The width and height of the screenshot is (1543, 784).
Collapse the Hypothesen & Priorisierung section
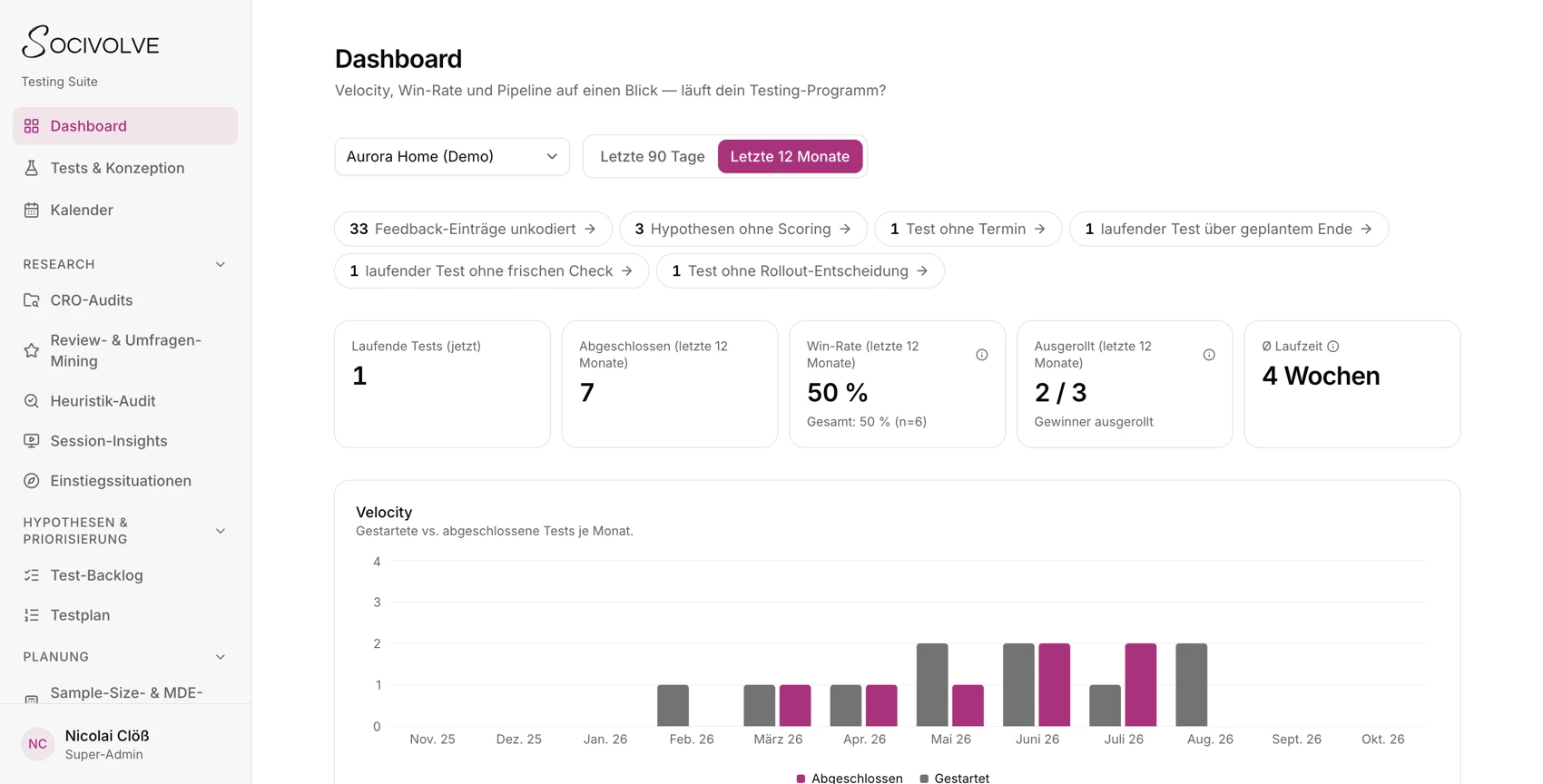221,531
